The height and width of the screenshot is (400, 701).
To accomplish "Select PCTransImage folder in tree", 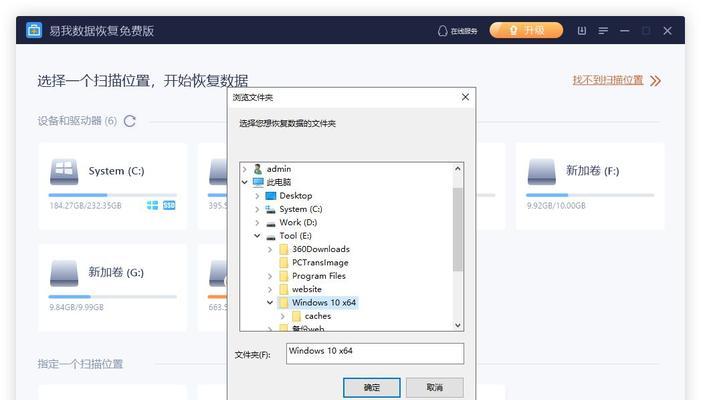I will coord(320,262).
